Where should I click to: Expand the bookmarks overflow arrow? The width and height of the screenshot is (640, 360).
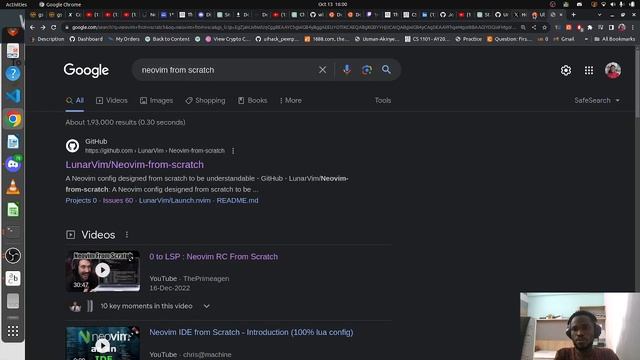pos(586,39)
